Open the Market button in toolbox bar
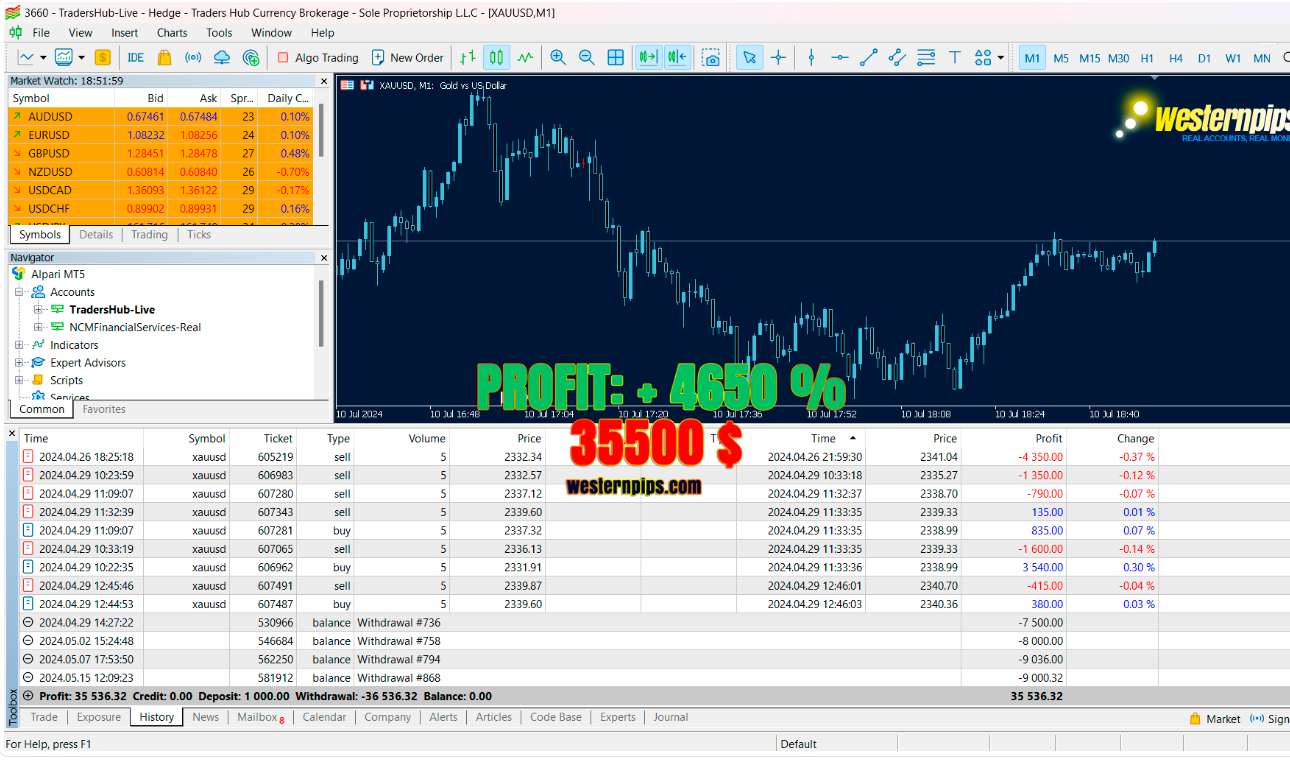The width and height of the screenshot is (1290, 764). pos(1215,719)
